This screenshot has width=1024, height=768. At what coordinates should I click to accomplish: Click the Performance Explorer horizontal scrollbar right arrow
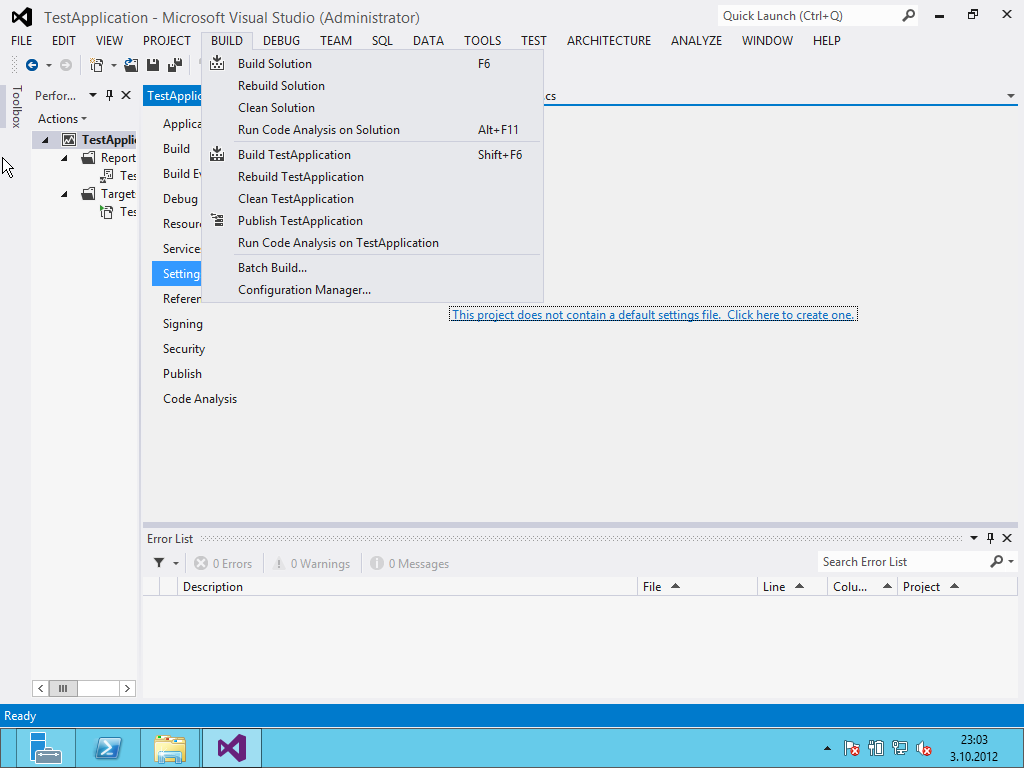click(127, 688)
